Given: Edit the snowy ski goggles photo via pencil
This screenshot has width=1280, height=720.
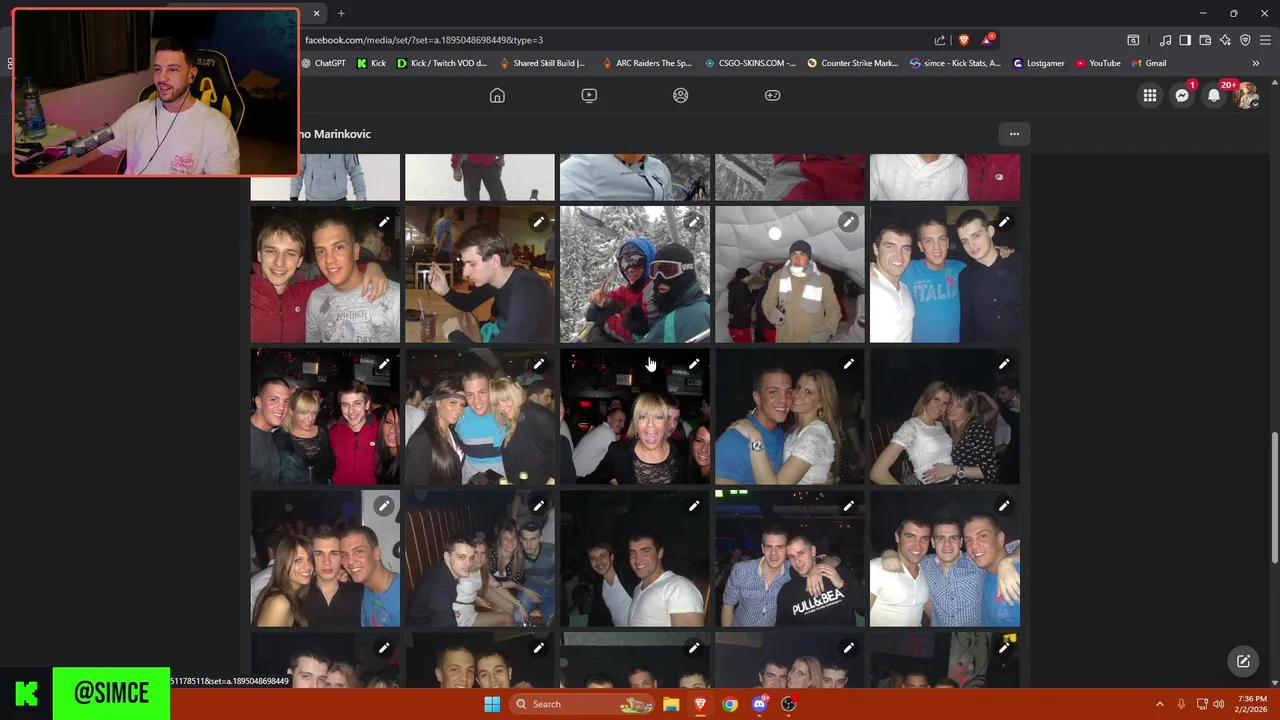Looking at the screenshot, I should (x=694, y=221).
